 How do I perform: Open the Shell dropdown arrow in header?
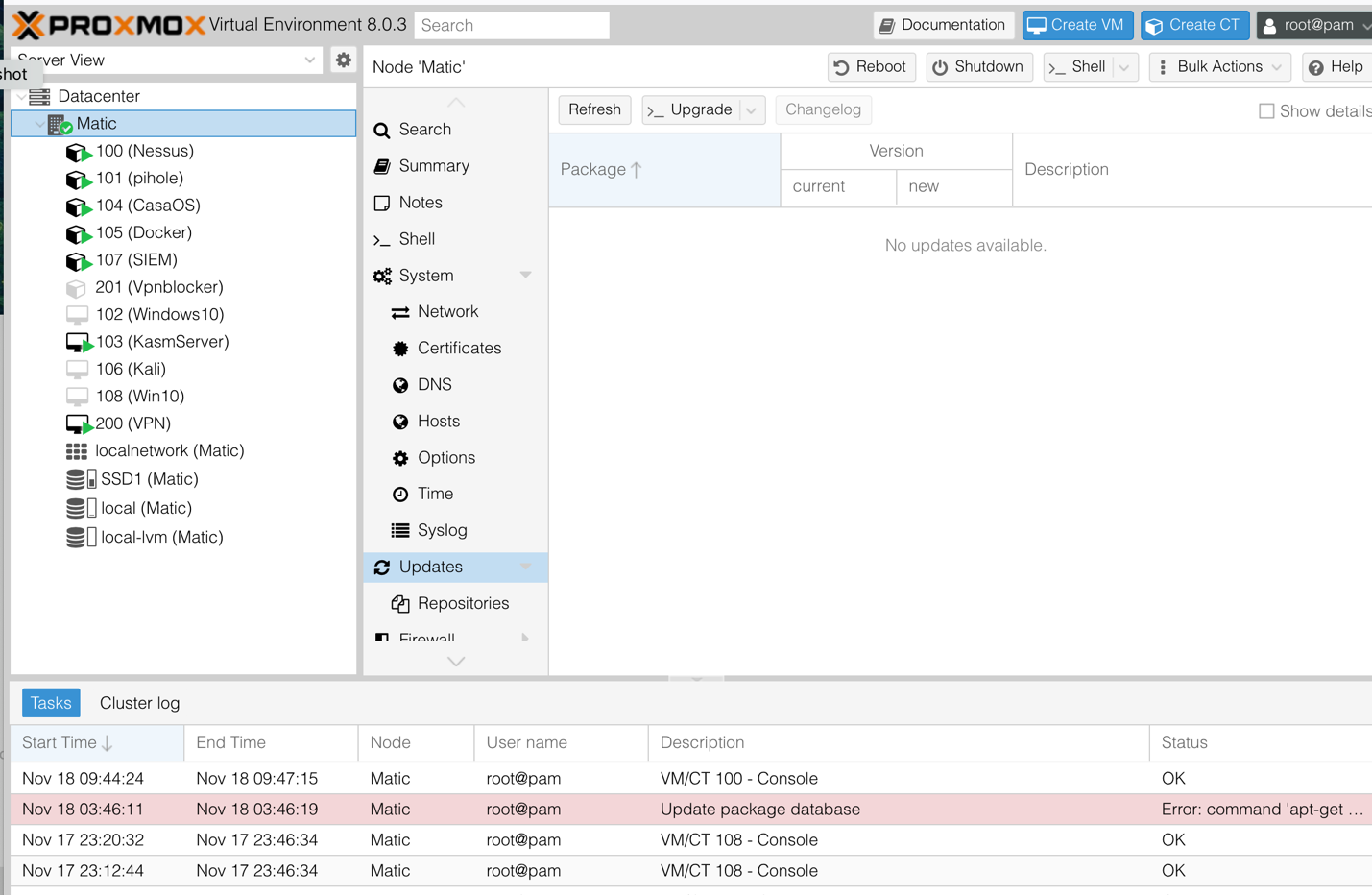[x=1124, y=67]
